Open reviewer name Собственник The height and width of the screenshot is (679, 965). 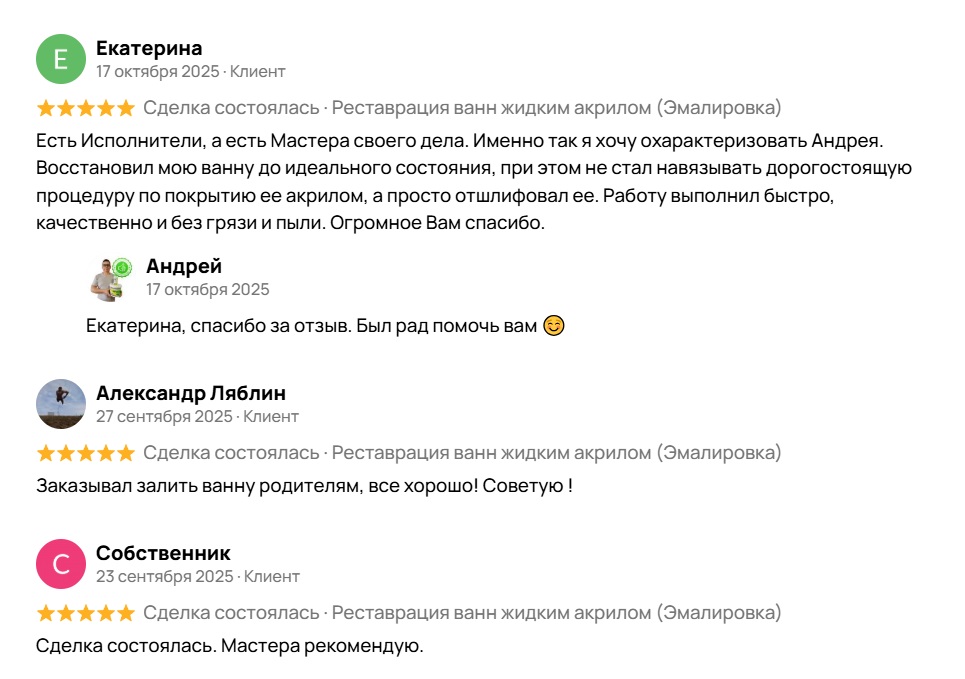(163, 553)
